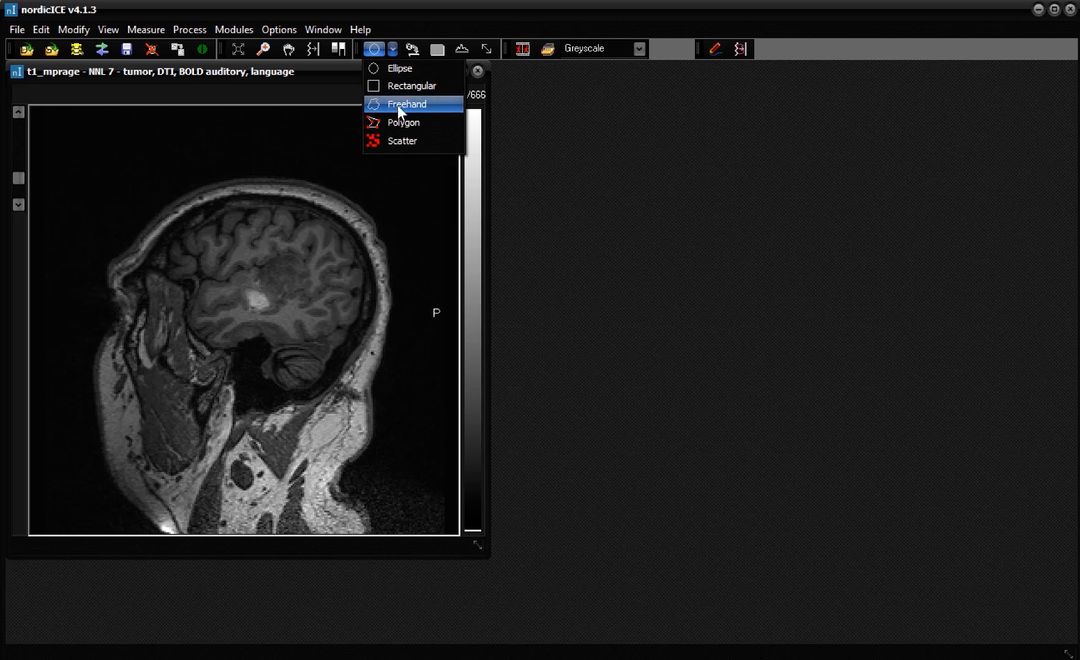Viewport: 1080px width, 660px height.
Task: Select the Rectangular ROI shape option
Action: [x=411, y=86]
